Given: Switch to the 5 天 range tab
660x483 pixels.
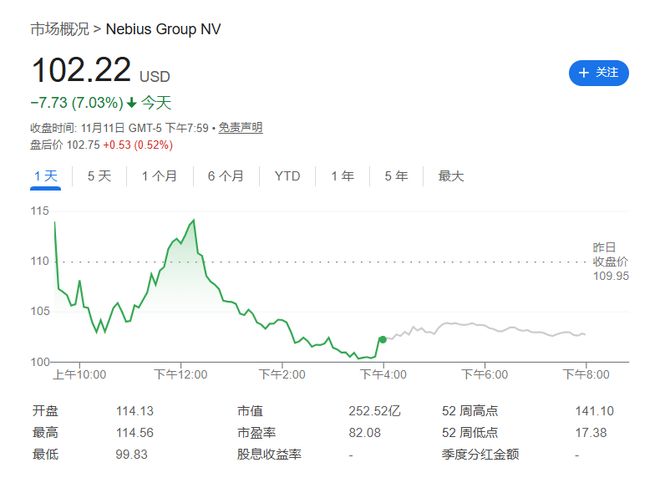Looking at the screenshot, I should pyautogui.click(x=99, y=176).
